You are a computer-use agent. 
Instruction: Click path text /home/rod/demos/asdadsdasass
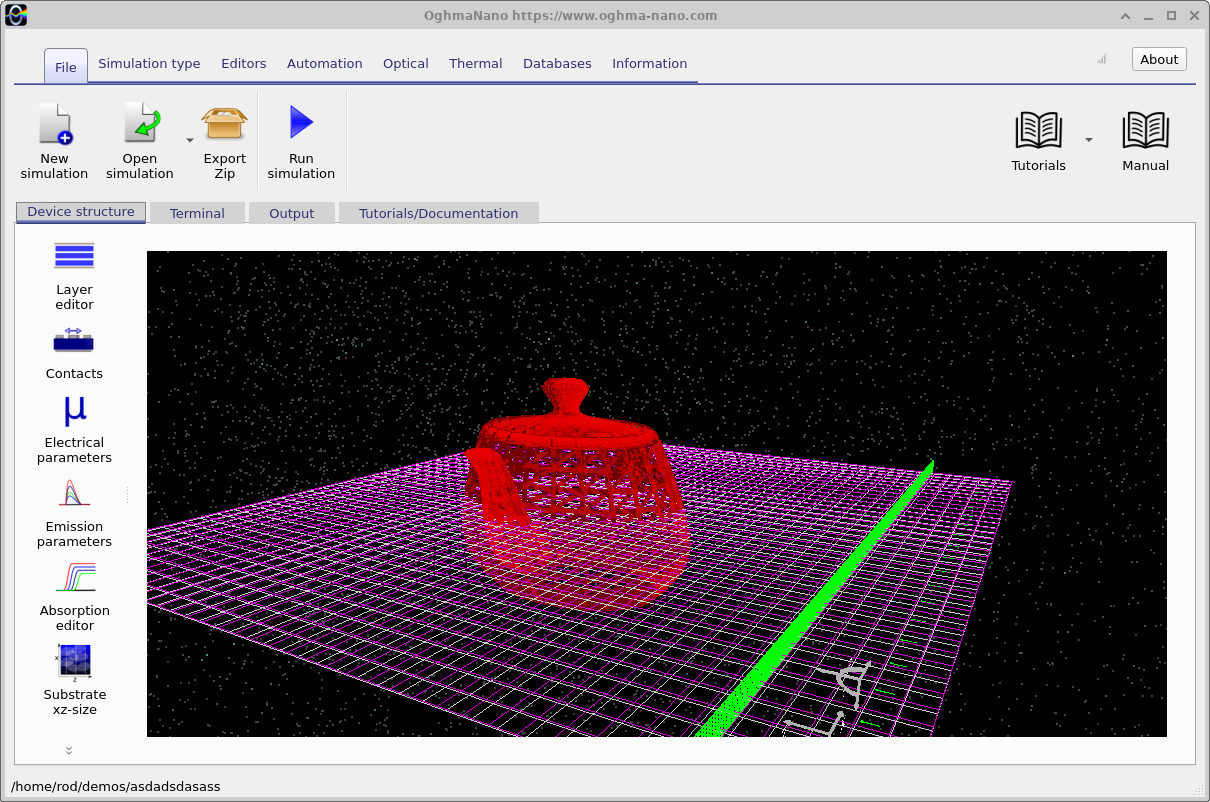coord(115,786)
